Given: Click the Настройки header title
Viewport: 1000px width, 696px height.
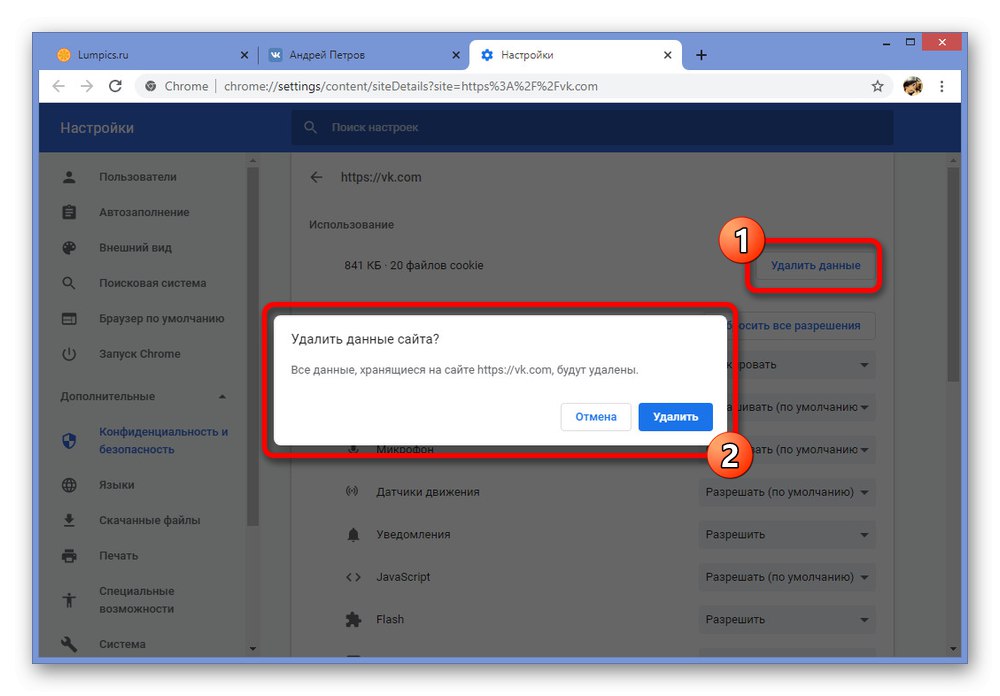Looking at the screenshot, I should (97, 128).
